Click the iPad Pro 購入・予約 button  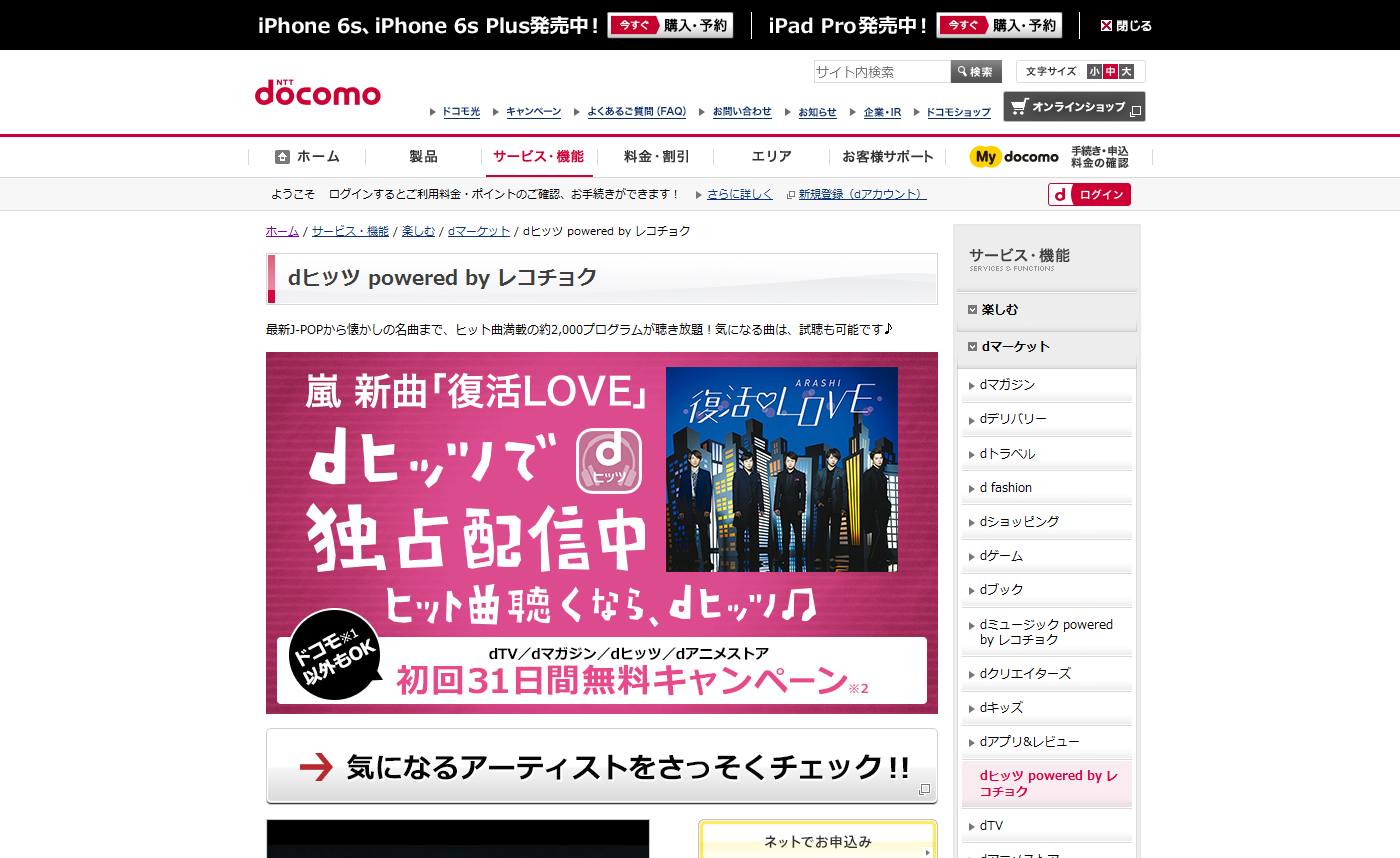[x=999, y=25]
